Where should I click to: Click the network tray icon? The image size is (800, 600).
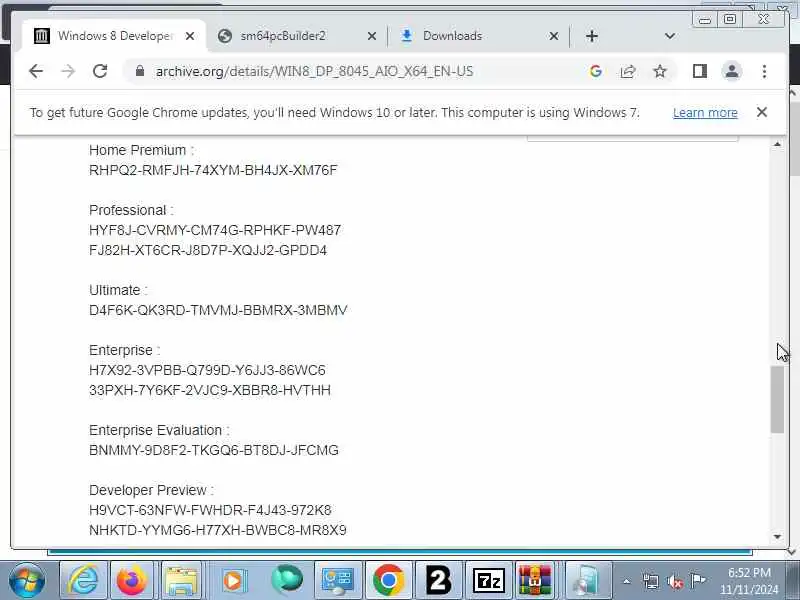click(x=651, y=581)
